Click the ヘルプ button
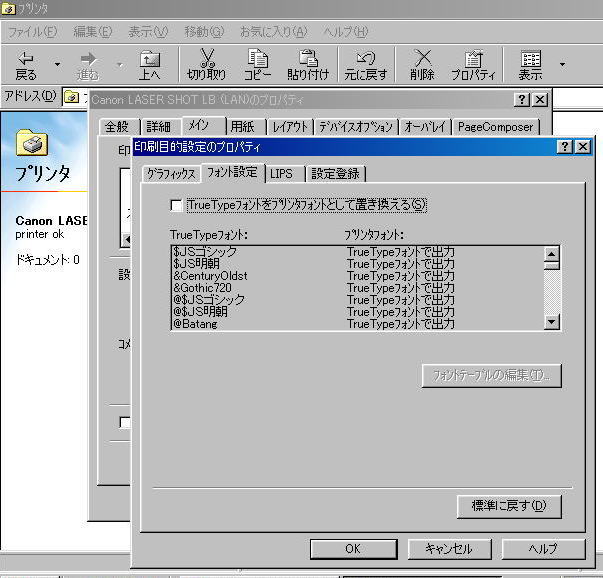This screenshot has width=603, height=578. pos(543,549)
